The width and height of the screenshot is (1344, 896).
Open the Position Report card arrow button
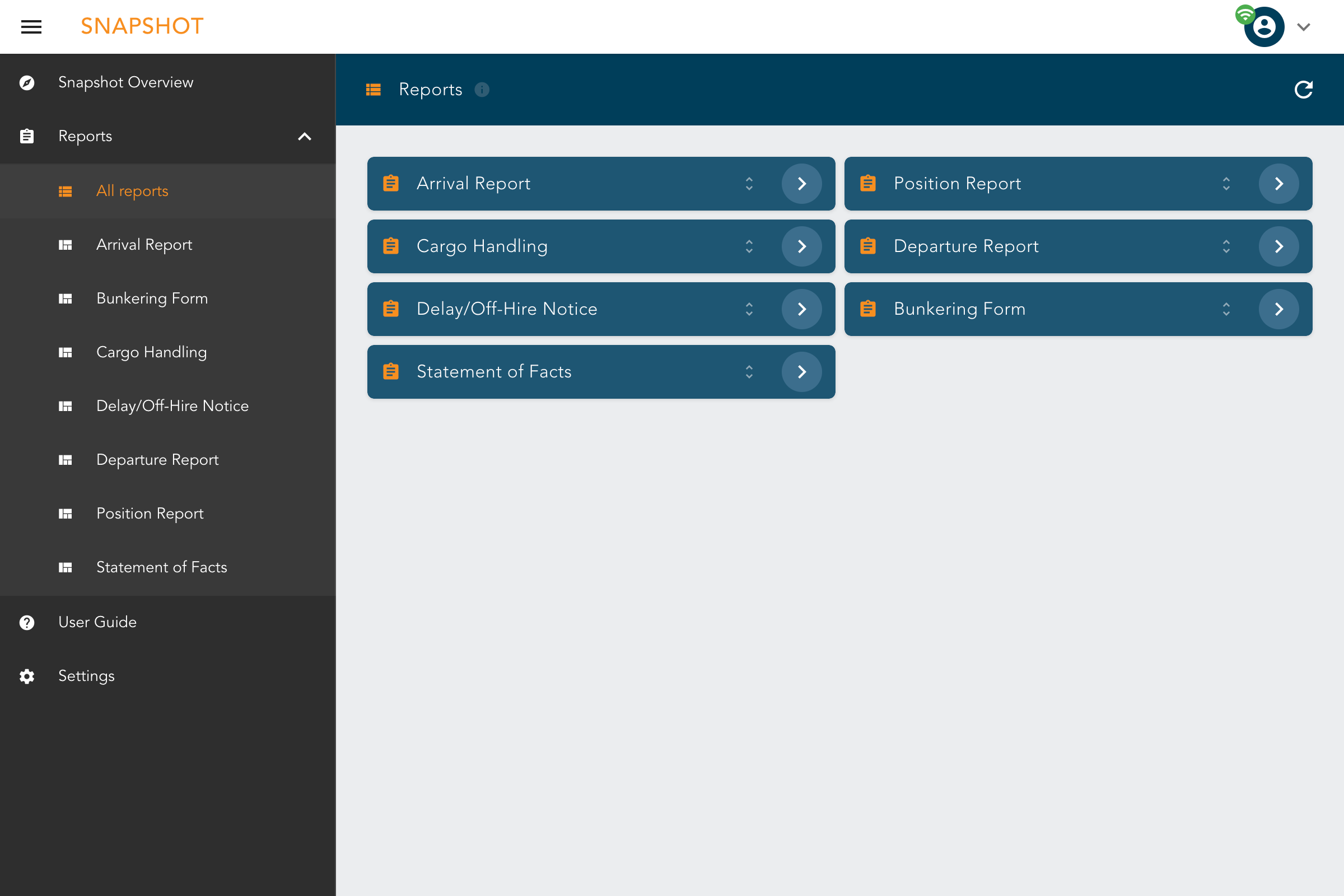point(1279,184)
